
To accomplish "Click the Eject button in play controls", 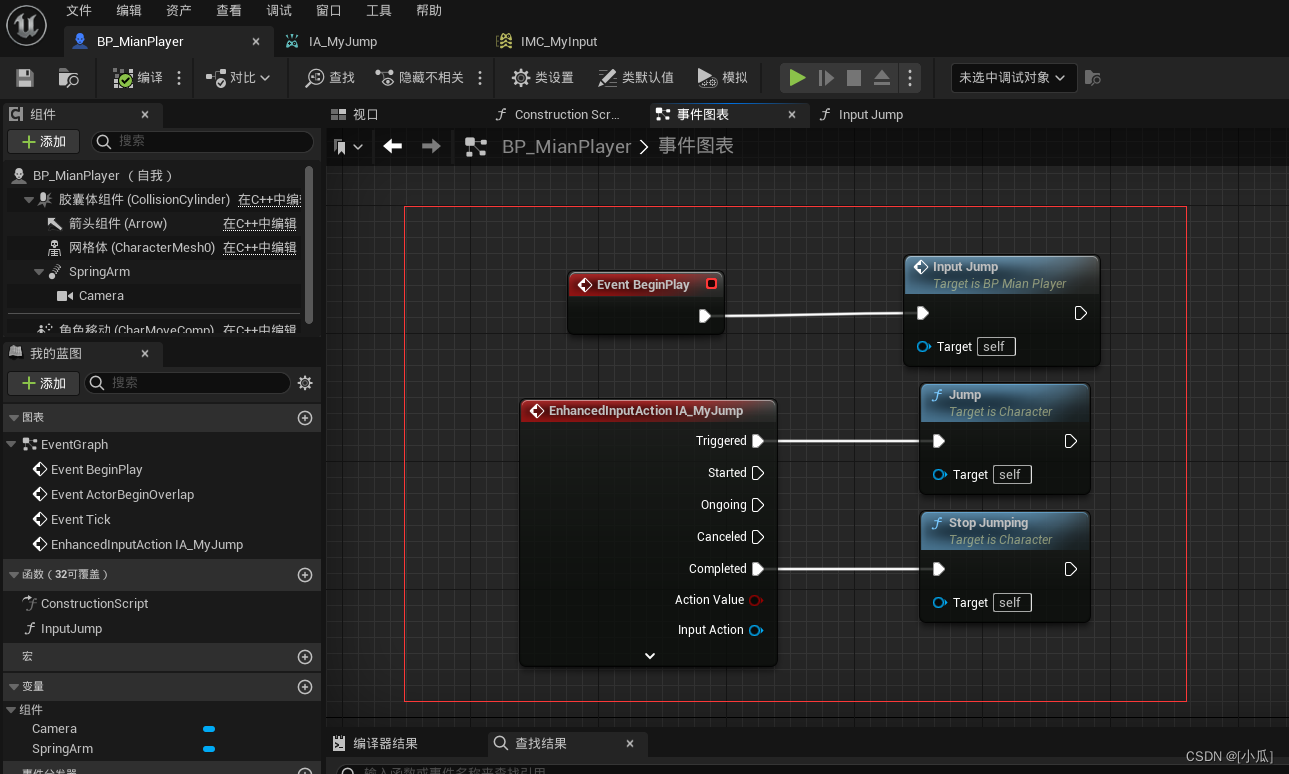I will tap(882, 77).
